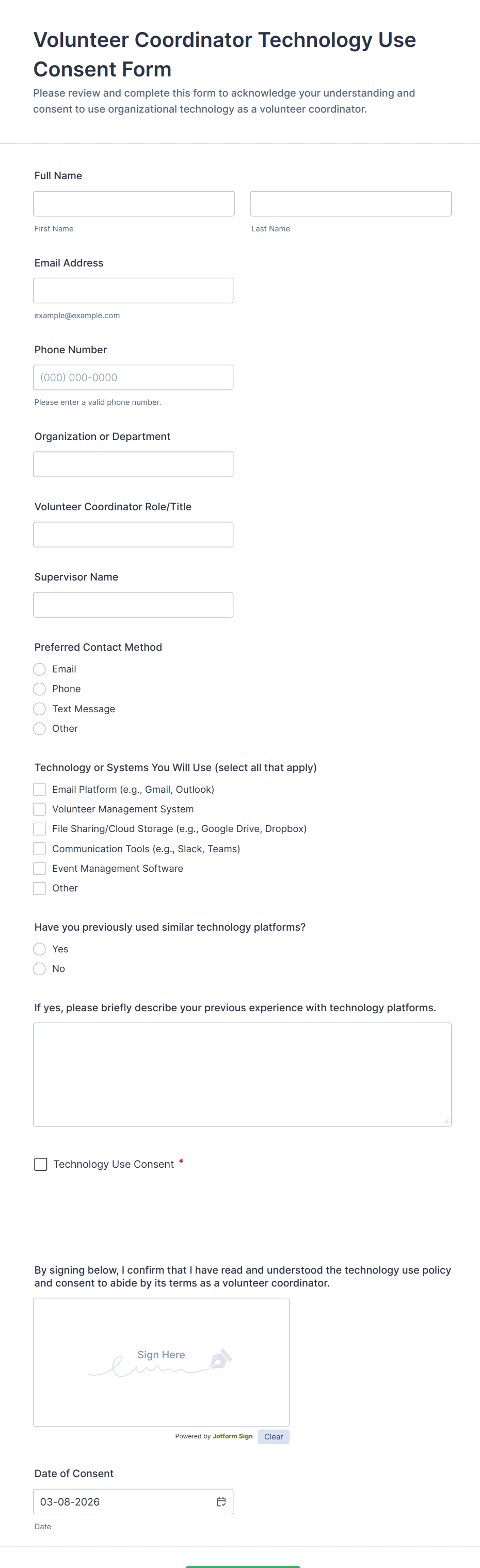This screenshot has width=480, height=1568.
Task: Tick the Volunteer Management System checkbox
Action: 40,809
